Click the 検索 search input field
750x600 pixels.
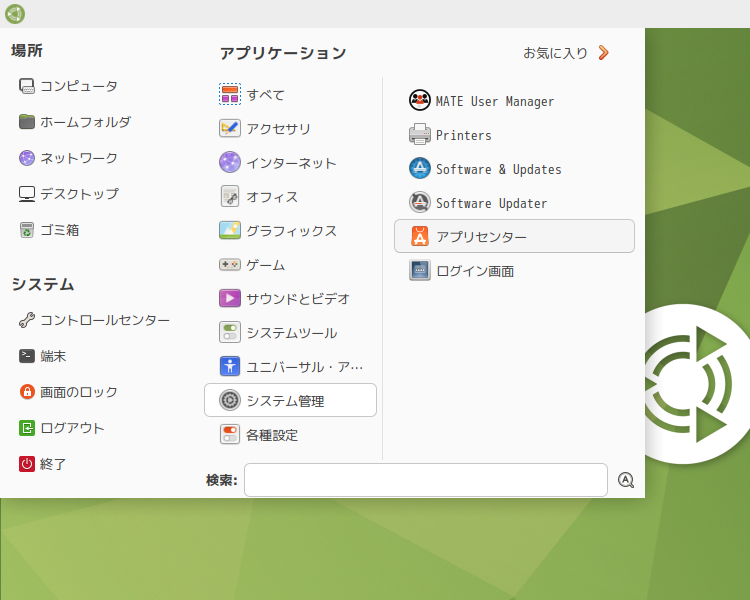pyautogui.click(x=426, y=480)
